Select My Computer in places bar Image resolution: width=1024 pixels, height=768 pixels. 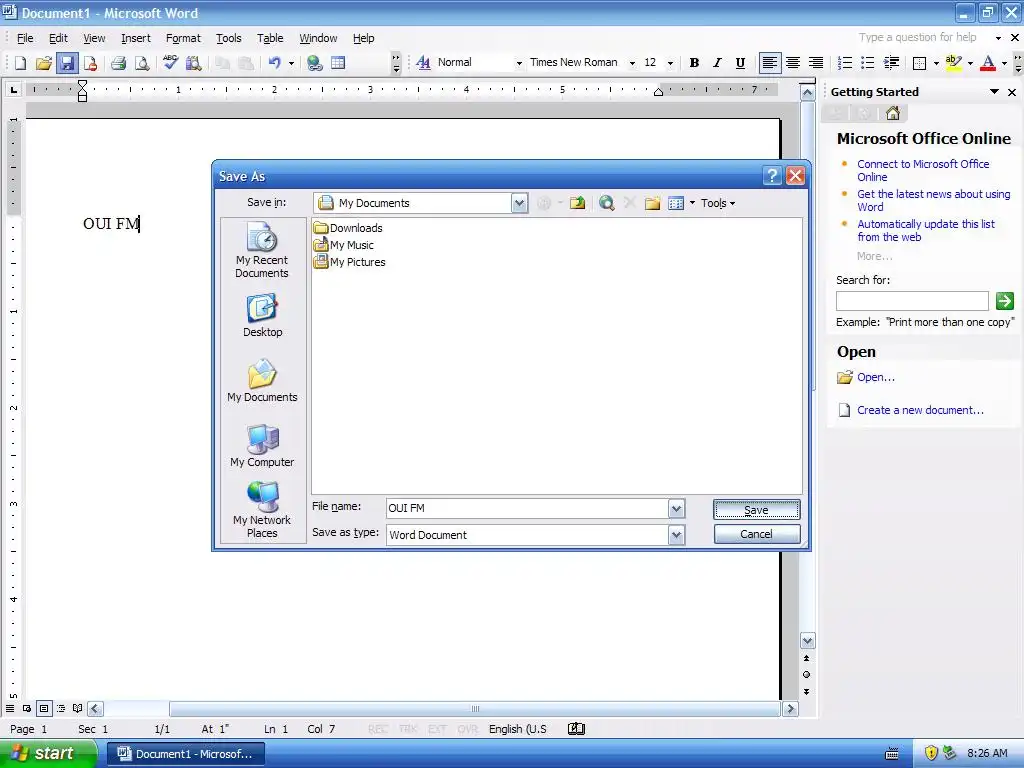(263, 445)
